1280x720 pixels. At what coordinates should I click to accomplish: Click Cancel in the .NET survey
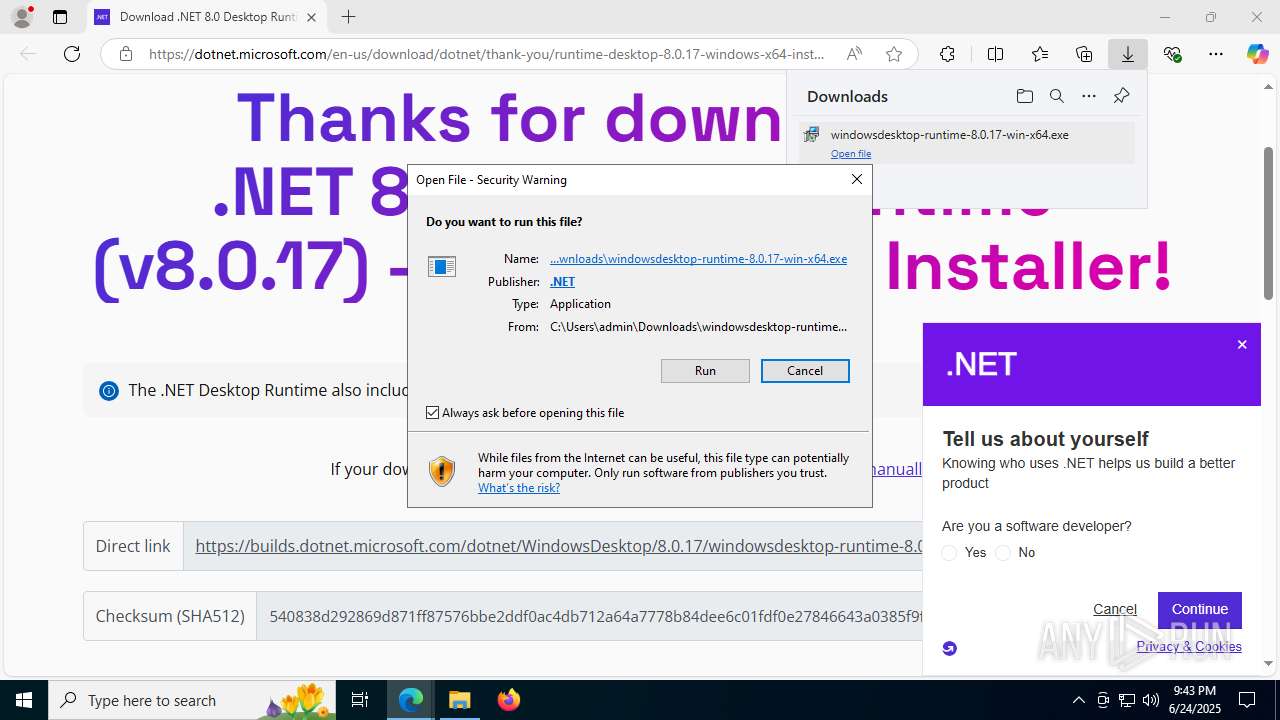click(x=1115, y=609)
